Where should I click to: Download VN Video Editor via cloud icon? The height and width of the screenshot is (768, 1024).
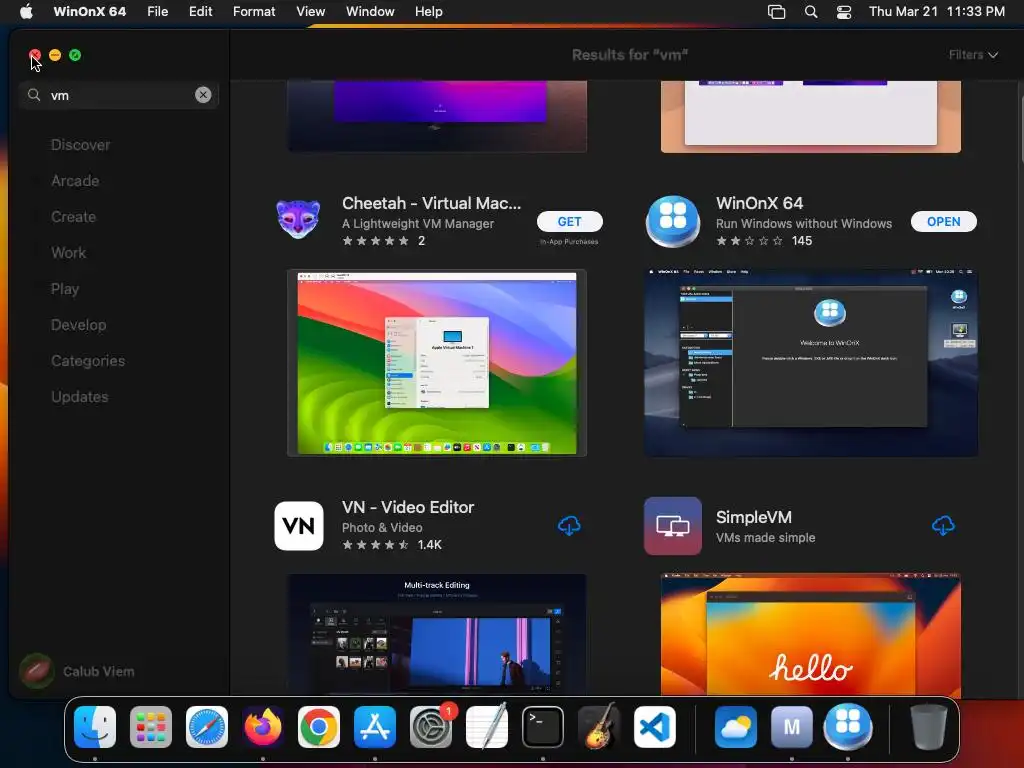tap(569, 526)
